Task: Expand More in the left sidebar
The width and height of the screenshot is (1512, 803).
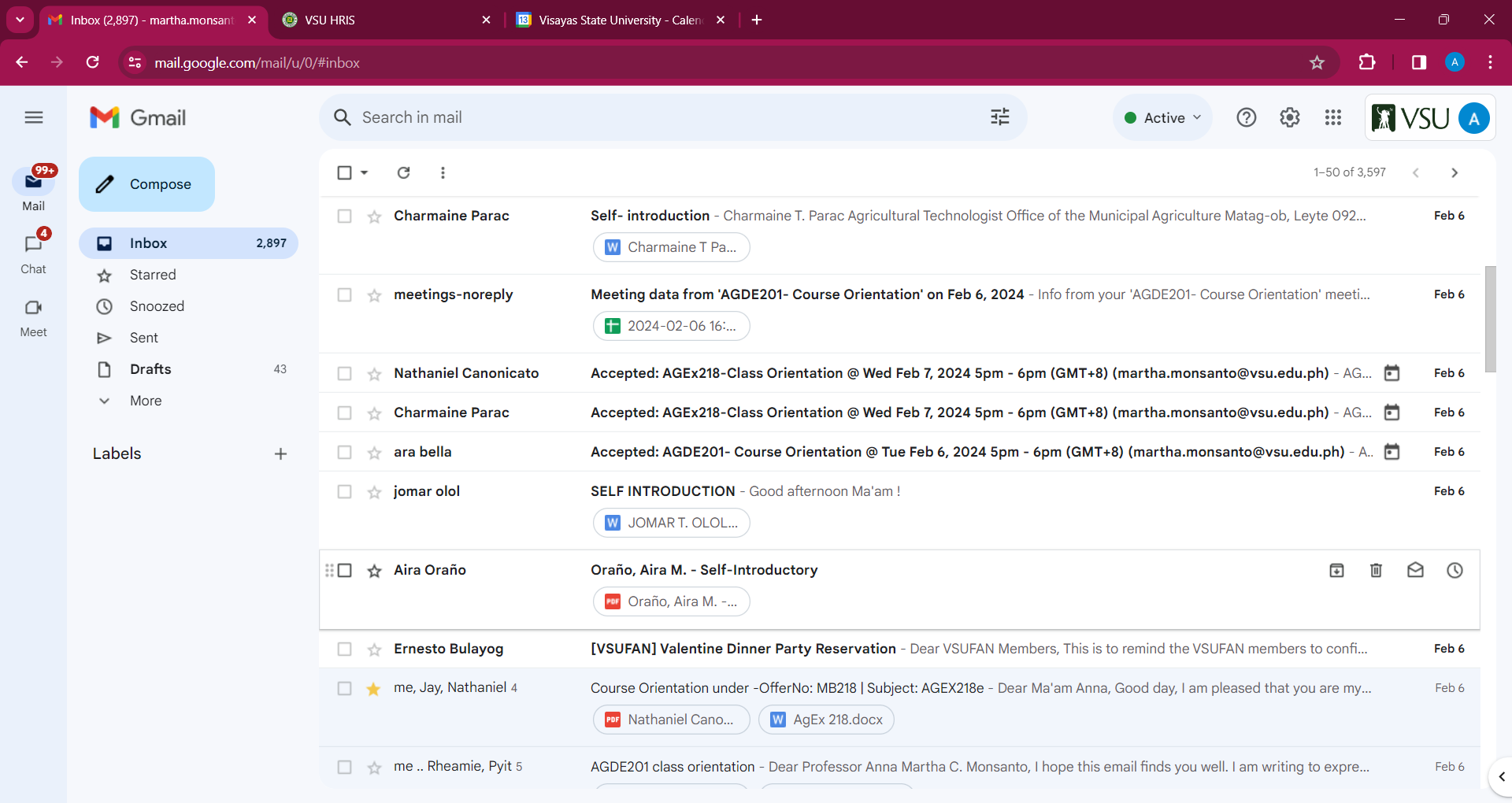Action: 146,401
